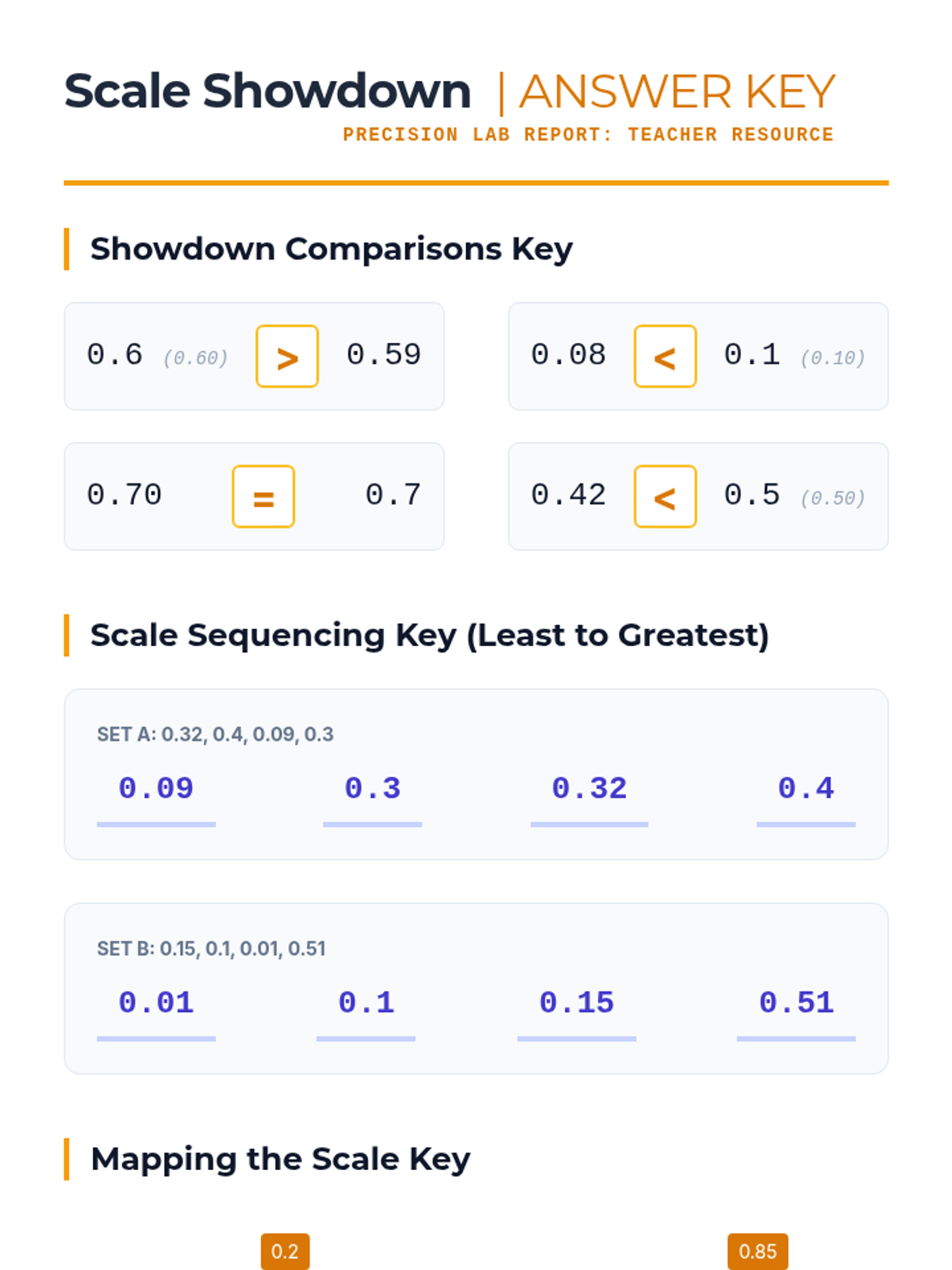Screen dimensions: 952x1270
Task: Select the 0.2 number line marker
Action: click(285, 1251)
